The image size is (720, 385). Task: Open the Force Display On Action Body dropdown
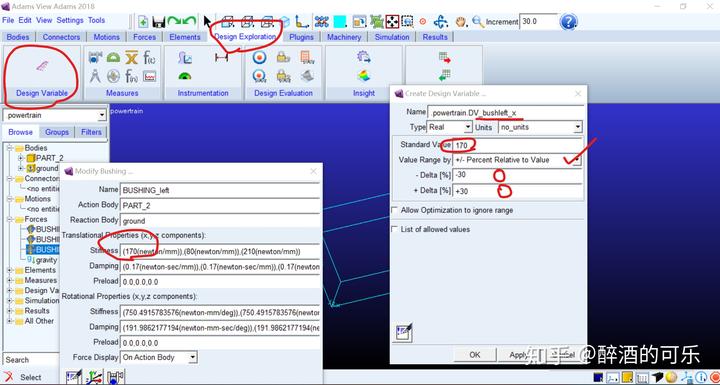(x=193, y=357)
